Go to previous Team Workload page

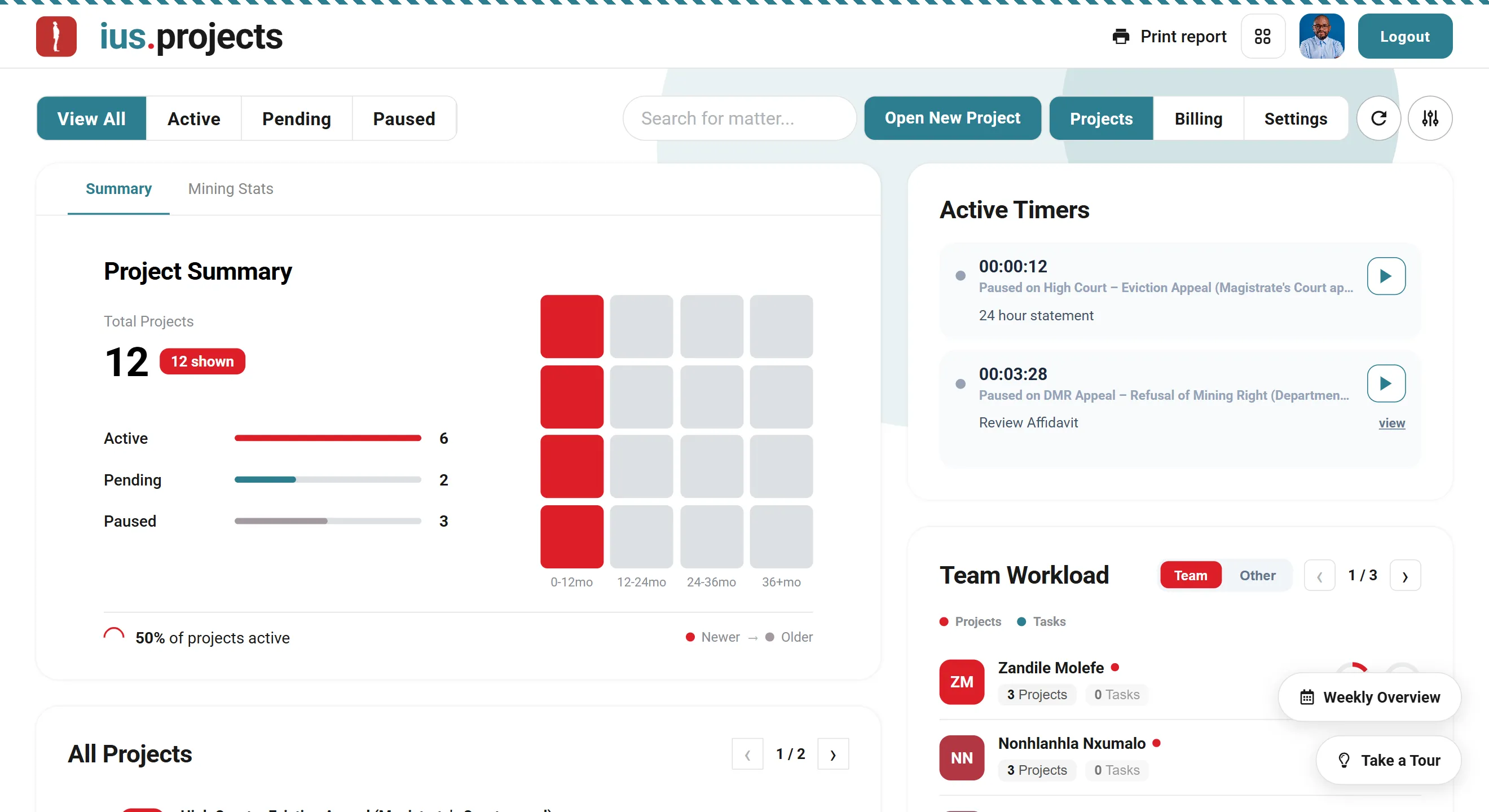click(x=1319, y=576)
